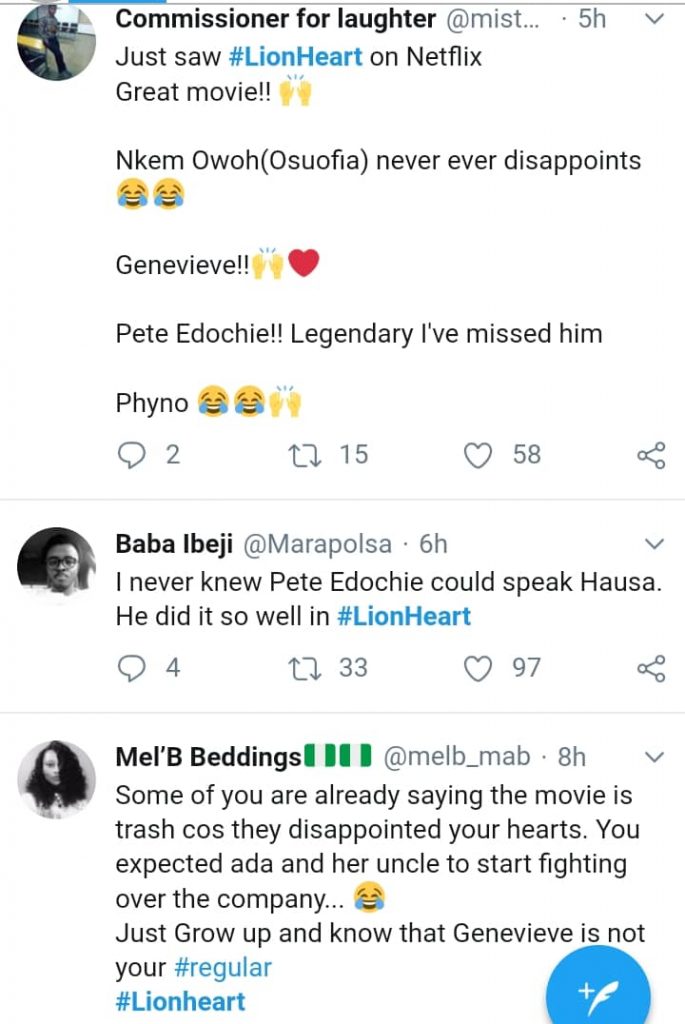Tap #Lionheart hashtag in Mel'B Beddings' tweet
The height and width of the screenshot is (1024, 685).
(x=180, y=1002)
